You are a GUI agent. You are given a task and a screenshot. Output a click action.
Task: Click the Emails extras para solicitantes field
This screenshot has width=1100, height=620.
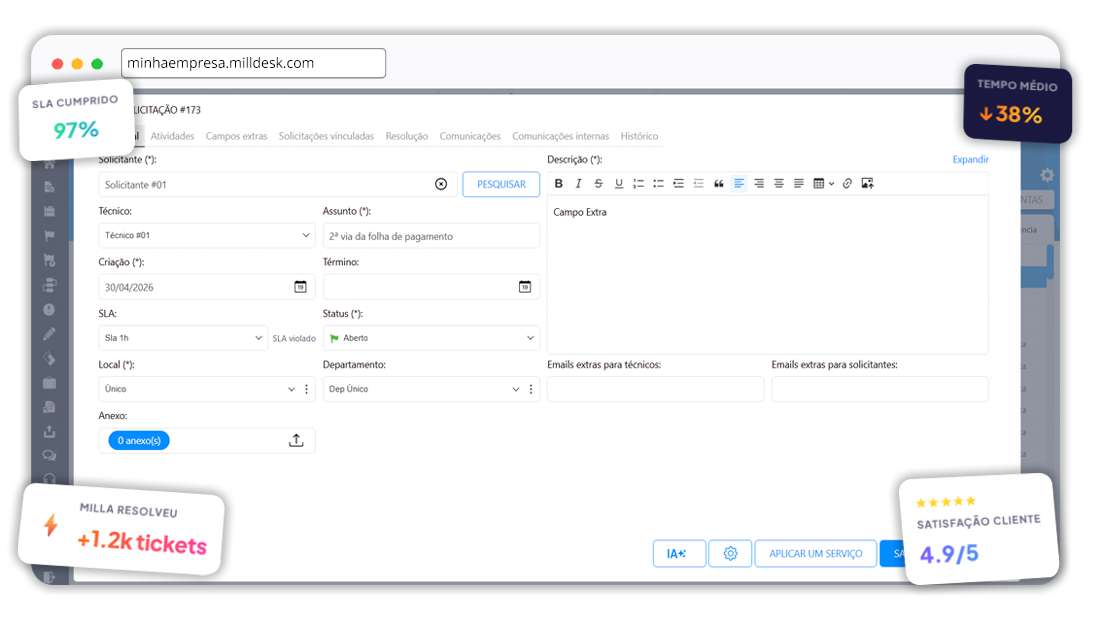tap(880, 389)
